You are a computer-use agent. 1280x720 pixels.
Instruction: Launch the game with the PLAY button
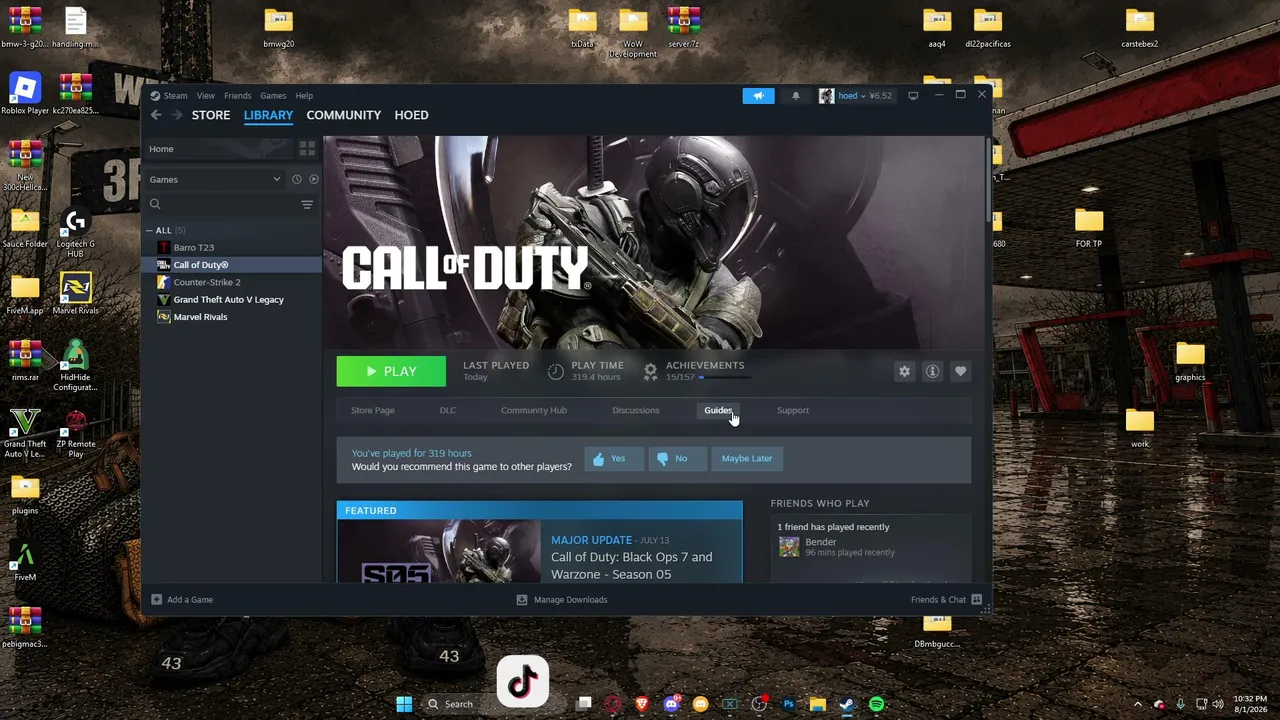click(x=391, y=372)
